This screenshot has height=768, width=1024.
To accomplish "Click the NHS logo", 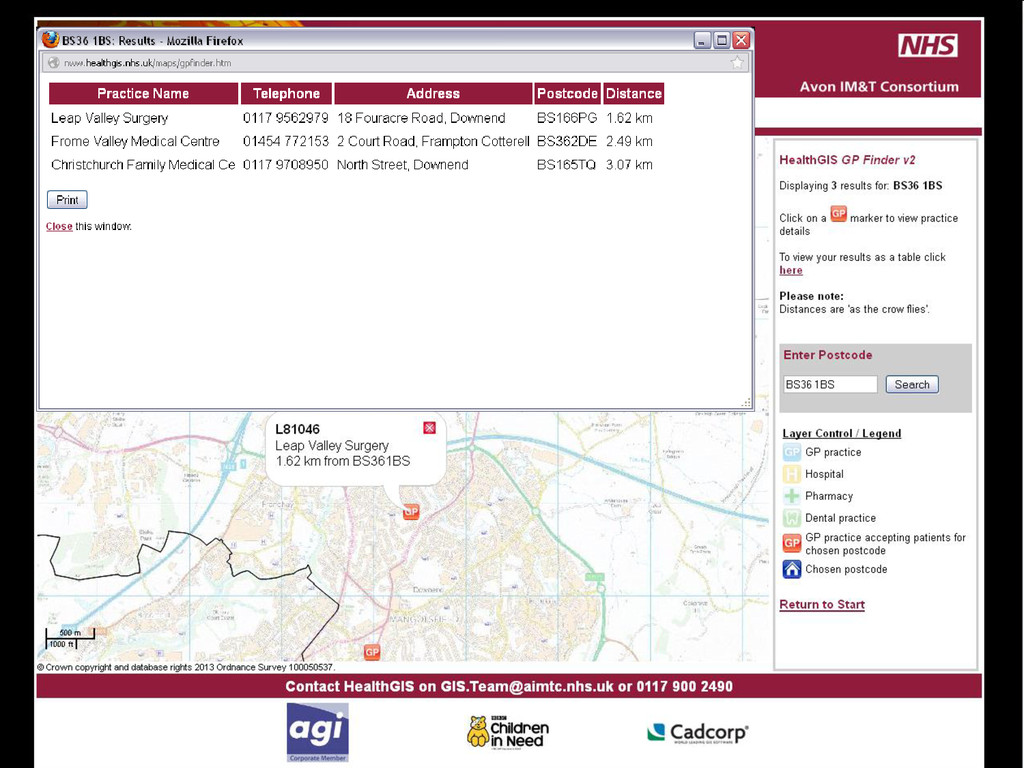I will (927, 45).
